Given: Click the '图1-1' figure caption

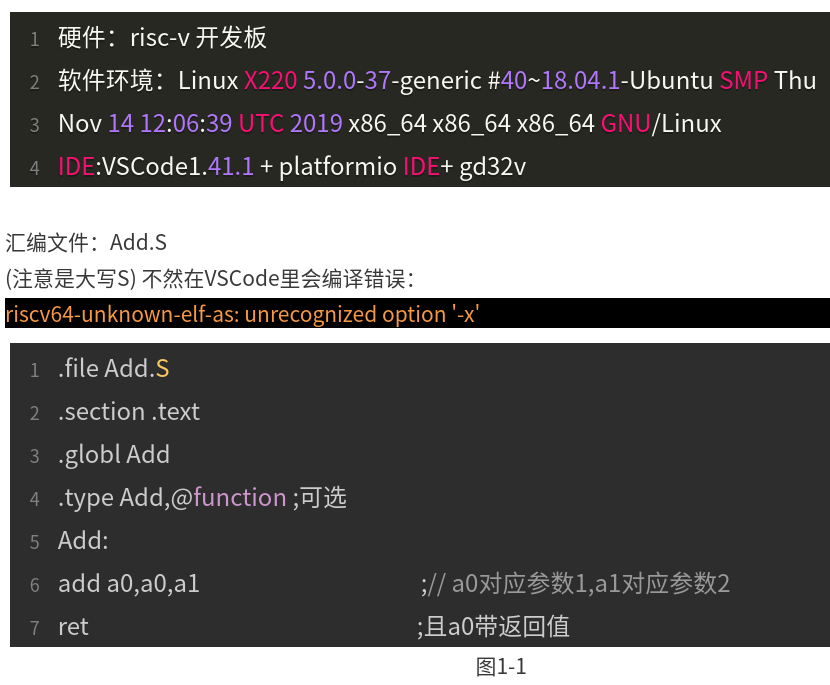Looking at the screenshot, I should coord(501,667).
